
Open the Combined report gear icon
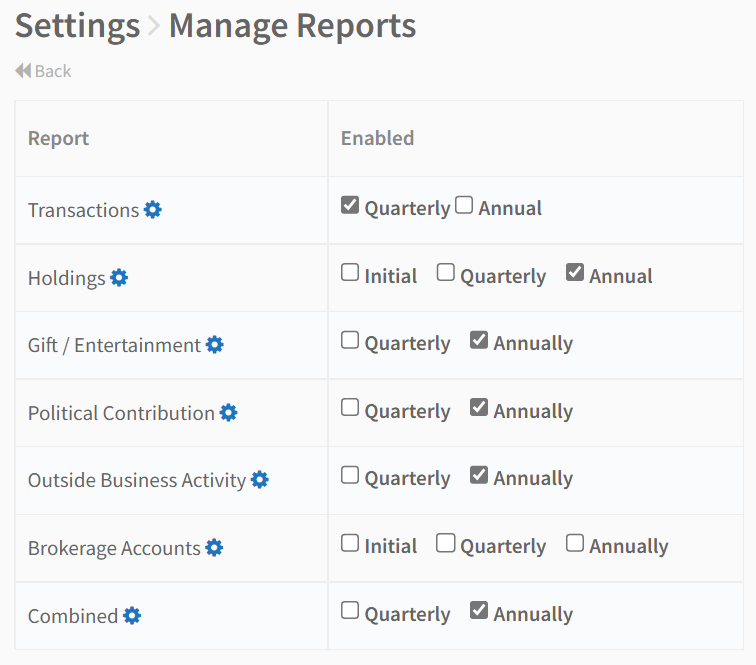point(132,616)
